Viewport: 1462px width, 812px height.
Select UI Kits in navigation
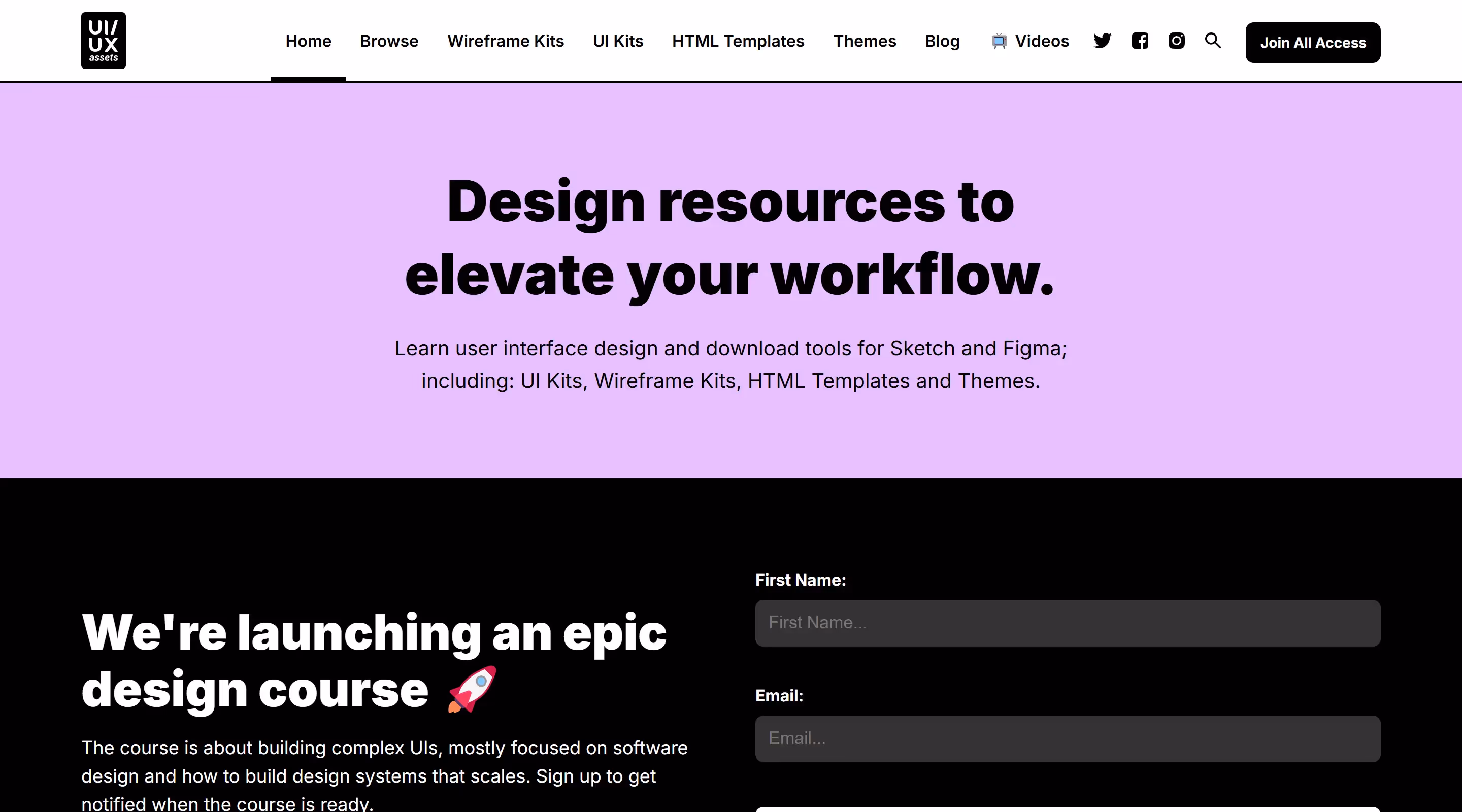(617, 42)
